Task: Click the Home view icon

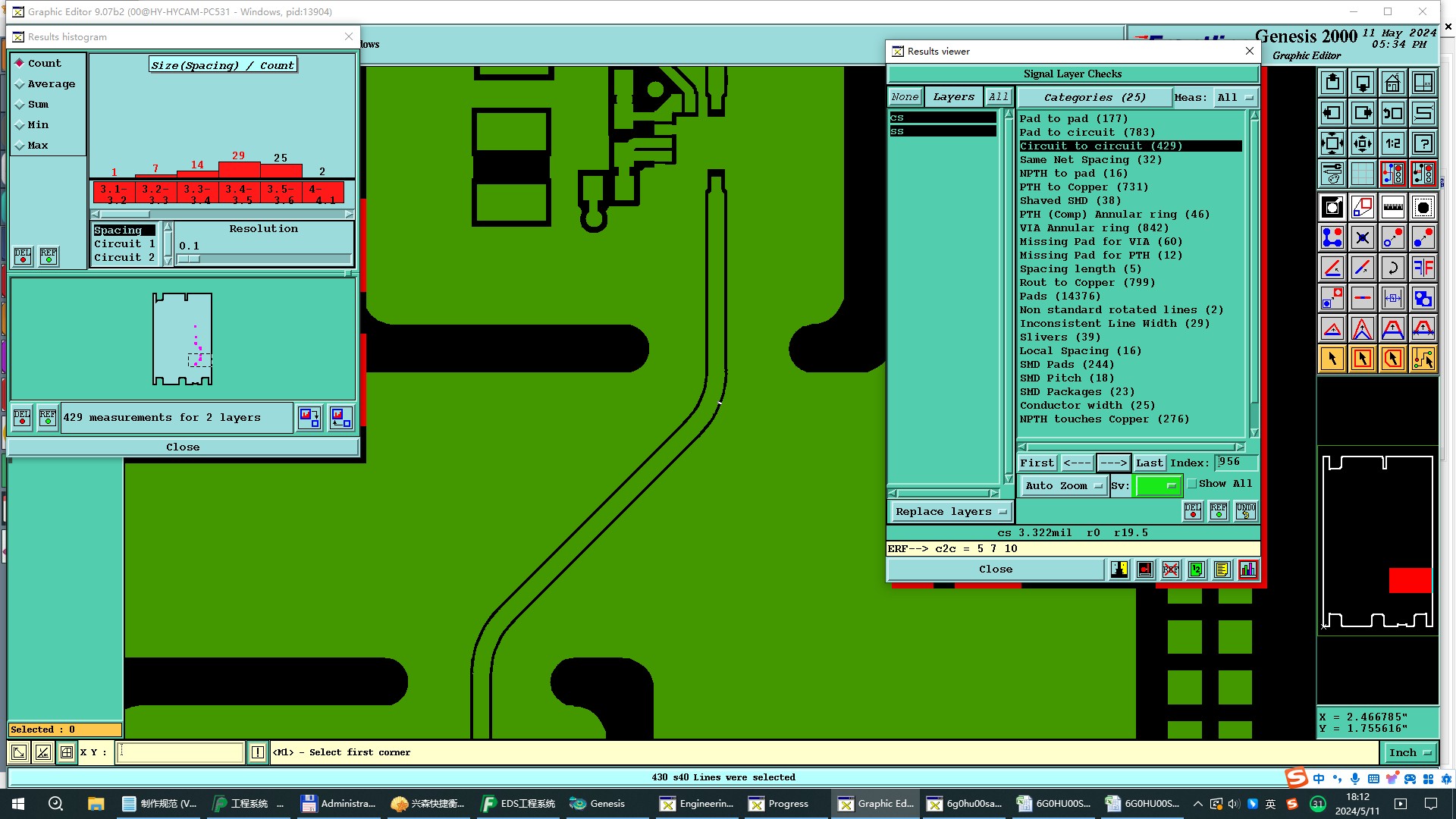Action: (1393, 83)
